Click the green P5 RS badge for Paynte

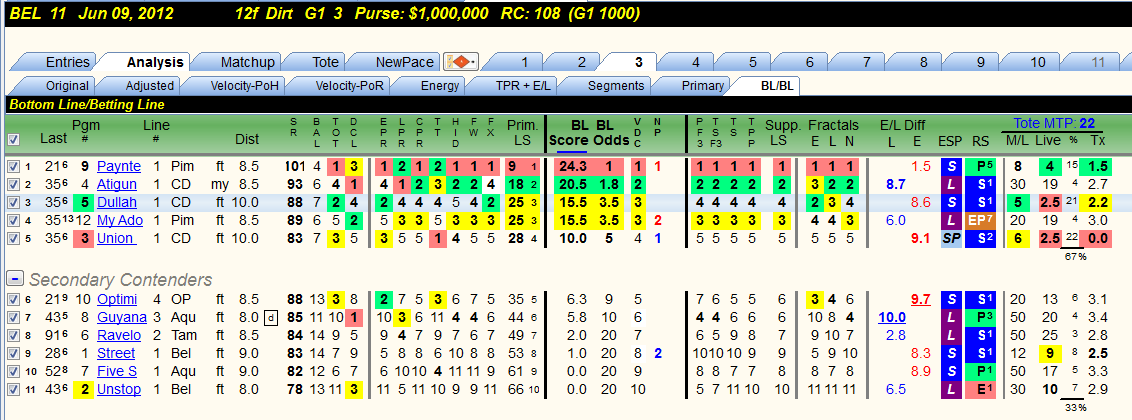[980, 167]
